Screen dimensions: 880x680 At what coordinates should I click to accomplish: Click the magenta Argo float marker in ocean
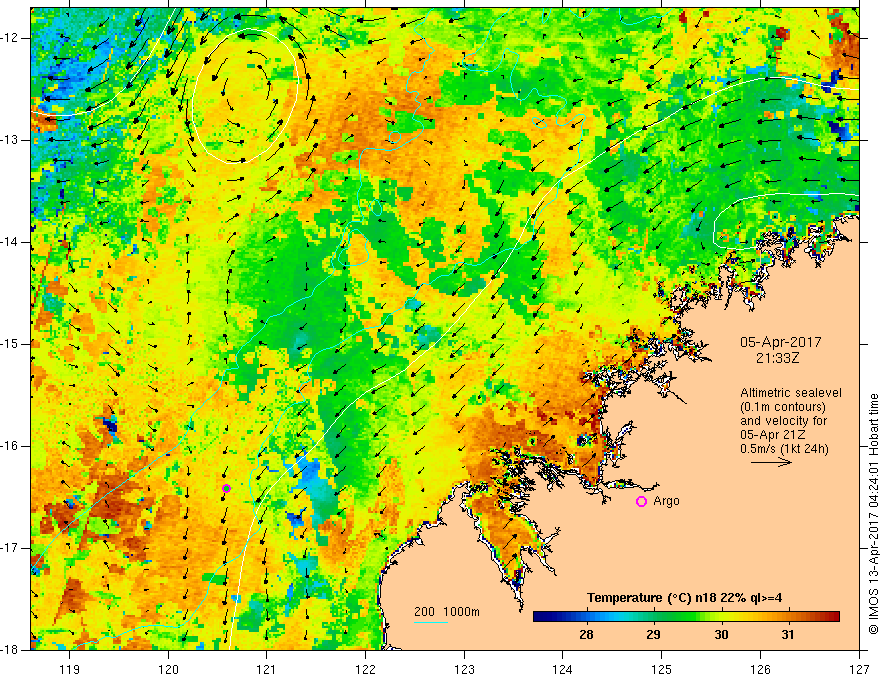pos(226,488)
